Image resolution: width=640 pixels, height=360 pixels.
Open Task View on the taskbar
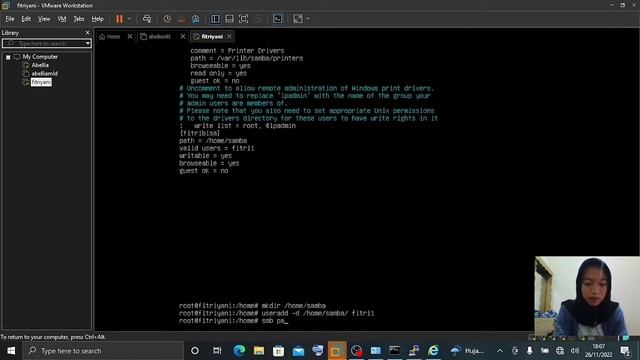217,351
